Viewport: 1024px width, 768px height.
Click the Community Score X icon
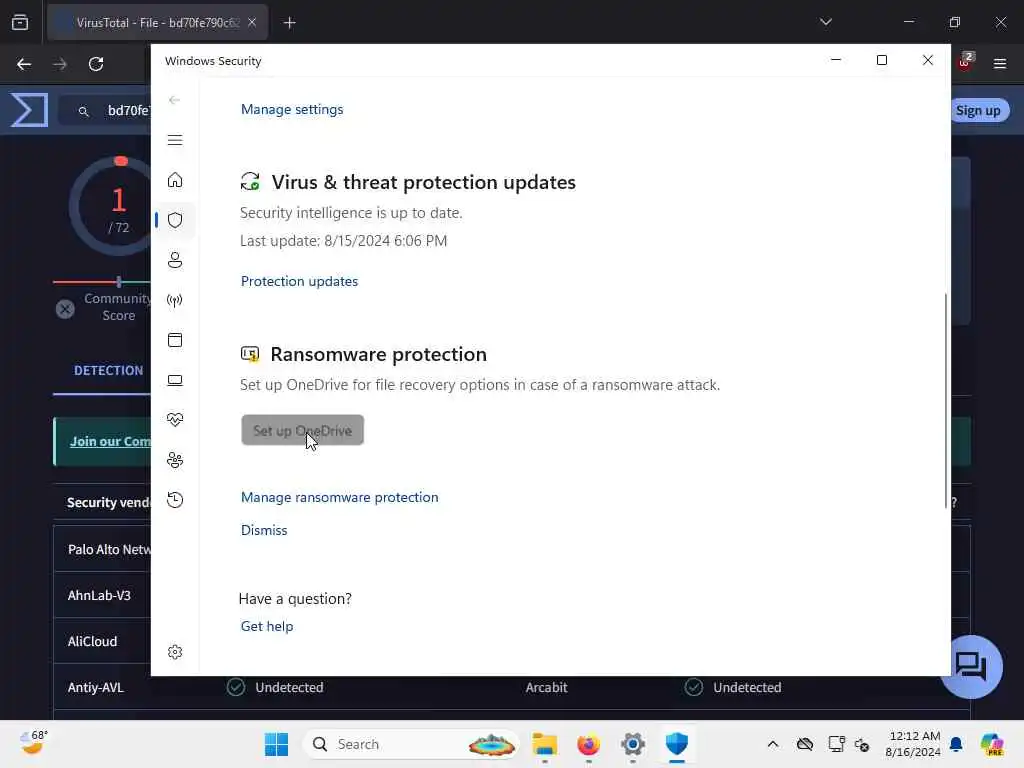coord(65,309)
